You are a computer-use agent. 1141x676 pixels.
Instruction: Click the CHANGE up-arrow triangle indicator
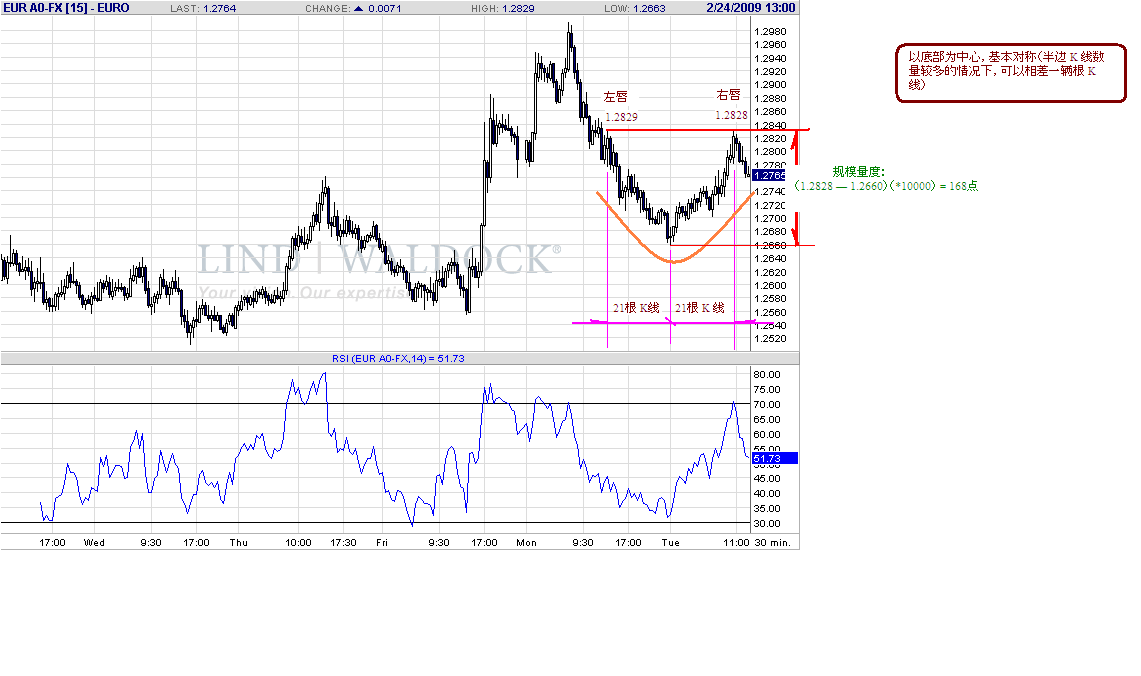(358, 9)
